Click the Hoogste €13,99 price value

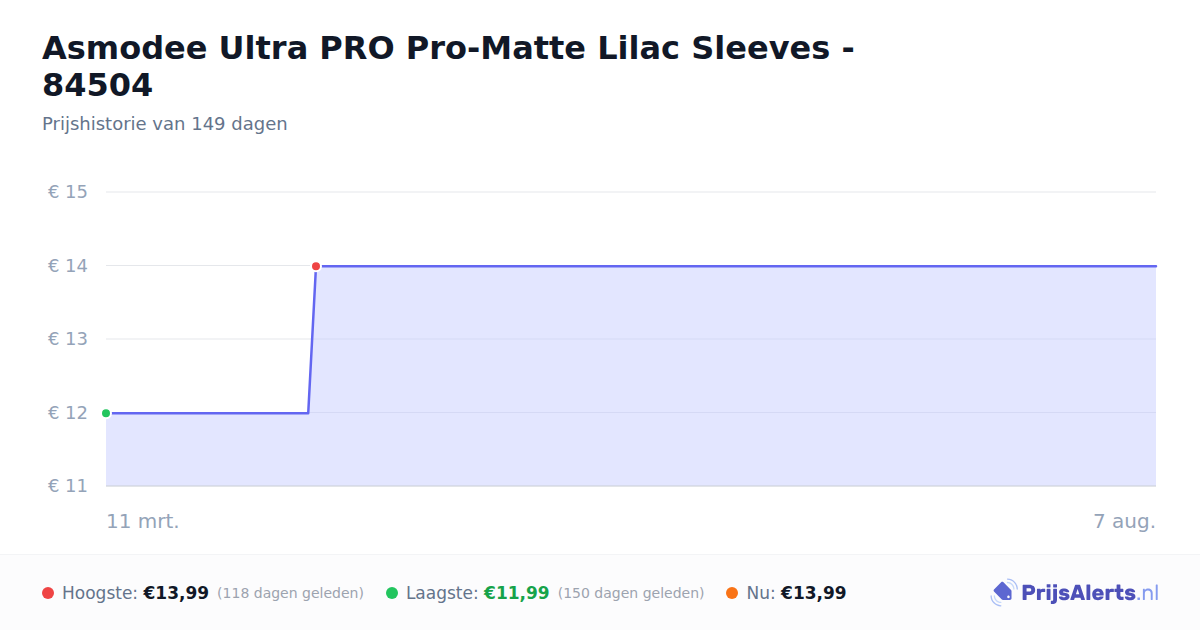176,593
